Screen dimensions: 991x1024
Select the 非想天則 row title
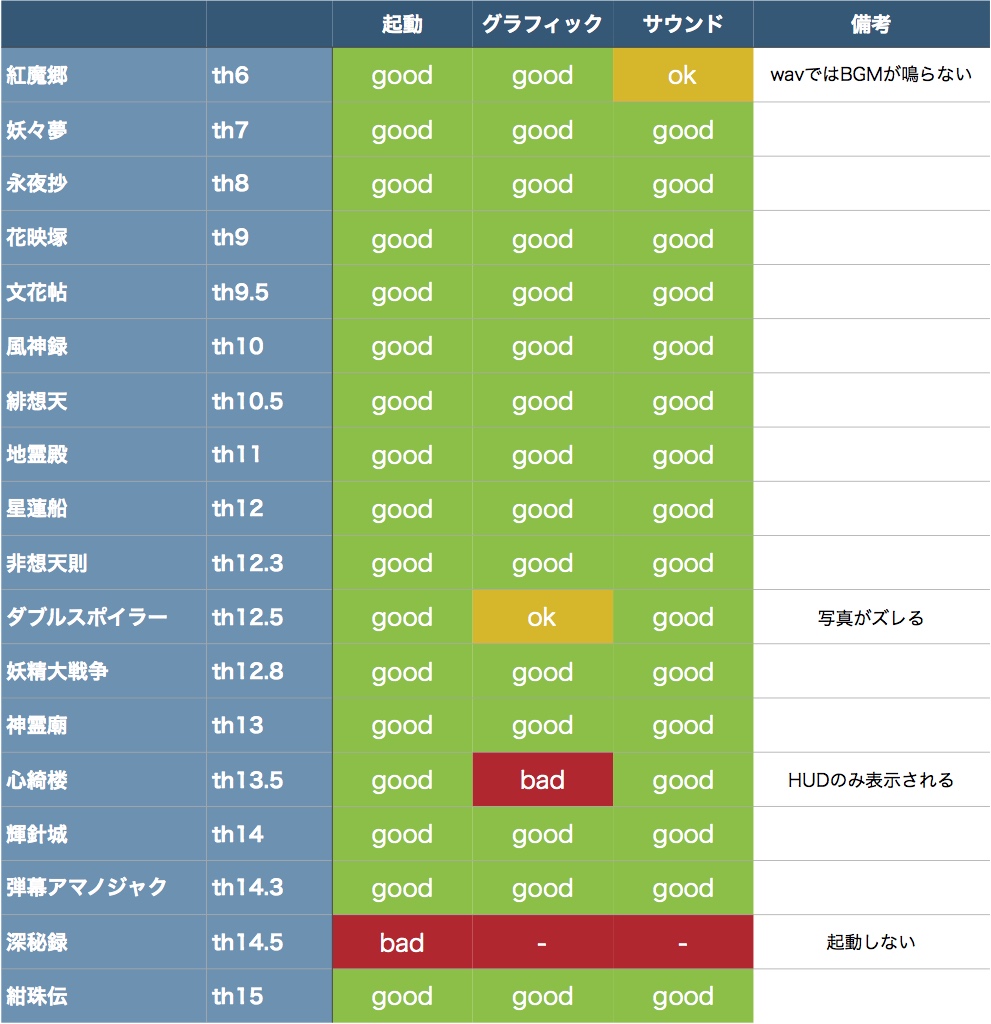(x=103, y=563)
